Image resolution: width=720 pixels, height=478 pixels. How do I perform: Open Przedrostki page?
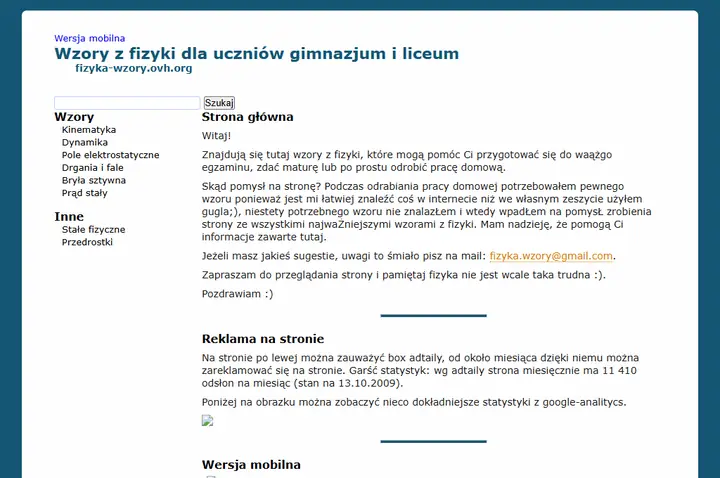pos(87,242)
